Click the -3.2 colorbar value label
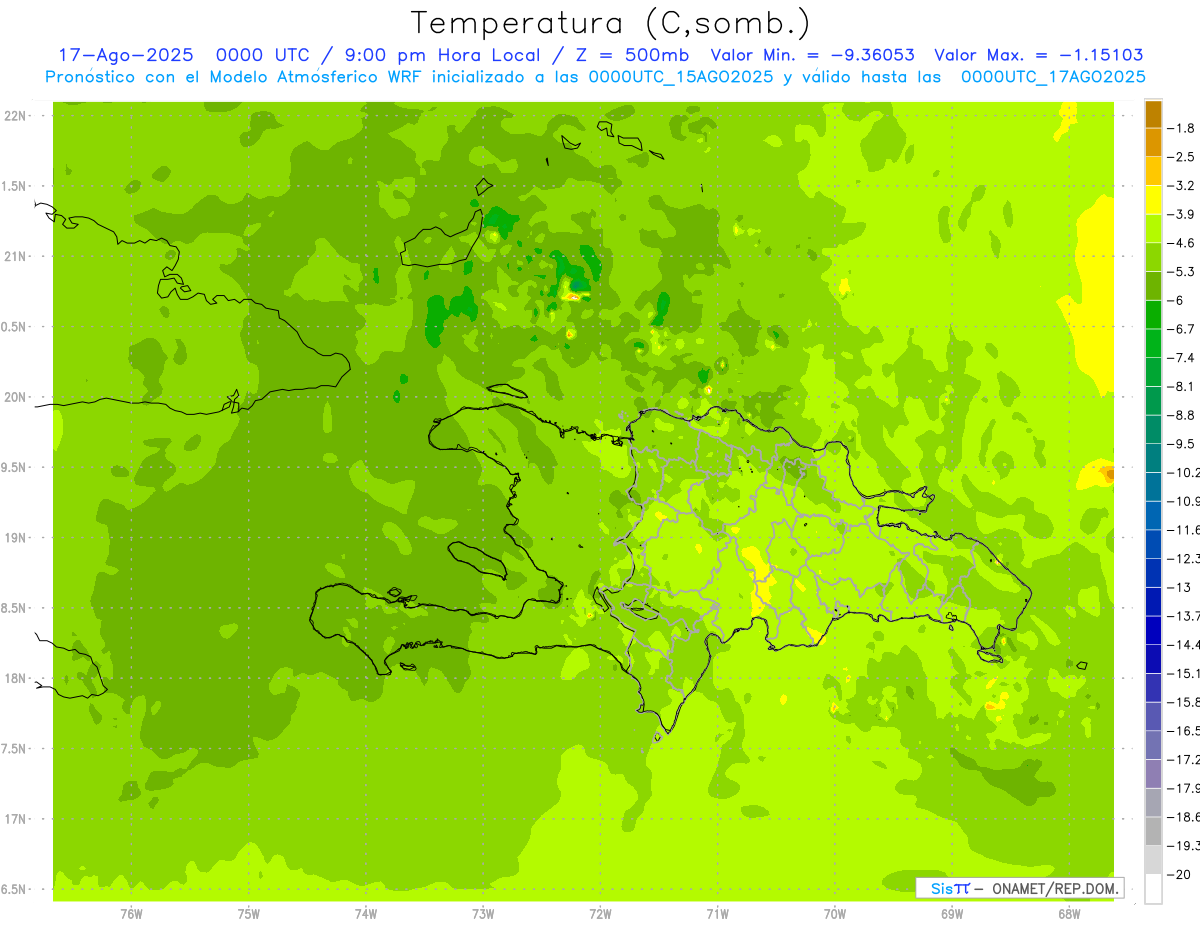The image size is (1200, 927). [1183, 186]
